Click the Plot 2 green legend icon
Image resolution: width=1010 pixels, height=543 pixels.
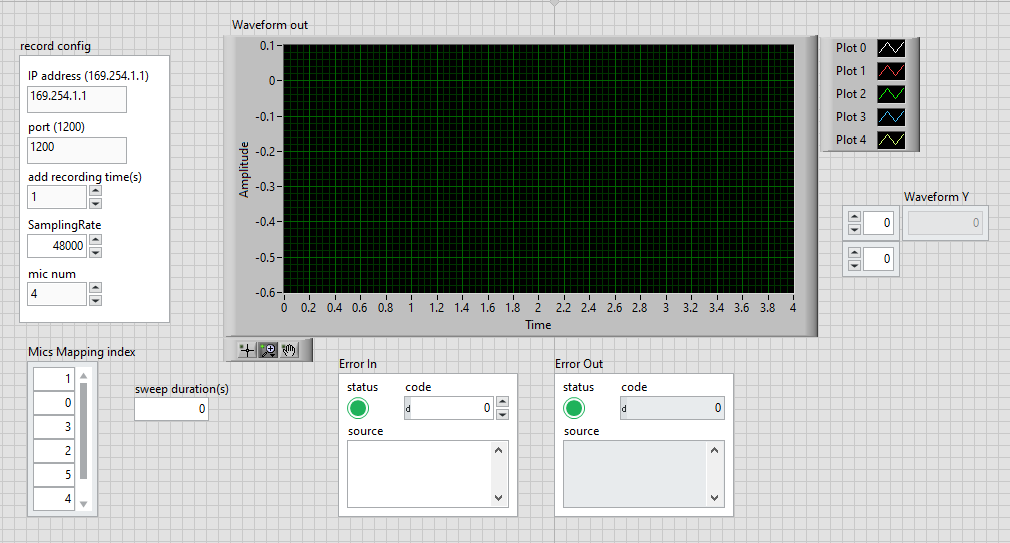click(x=891, y=94)
